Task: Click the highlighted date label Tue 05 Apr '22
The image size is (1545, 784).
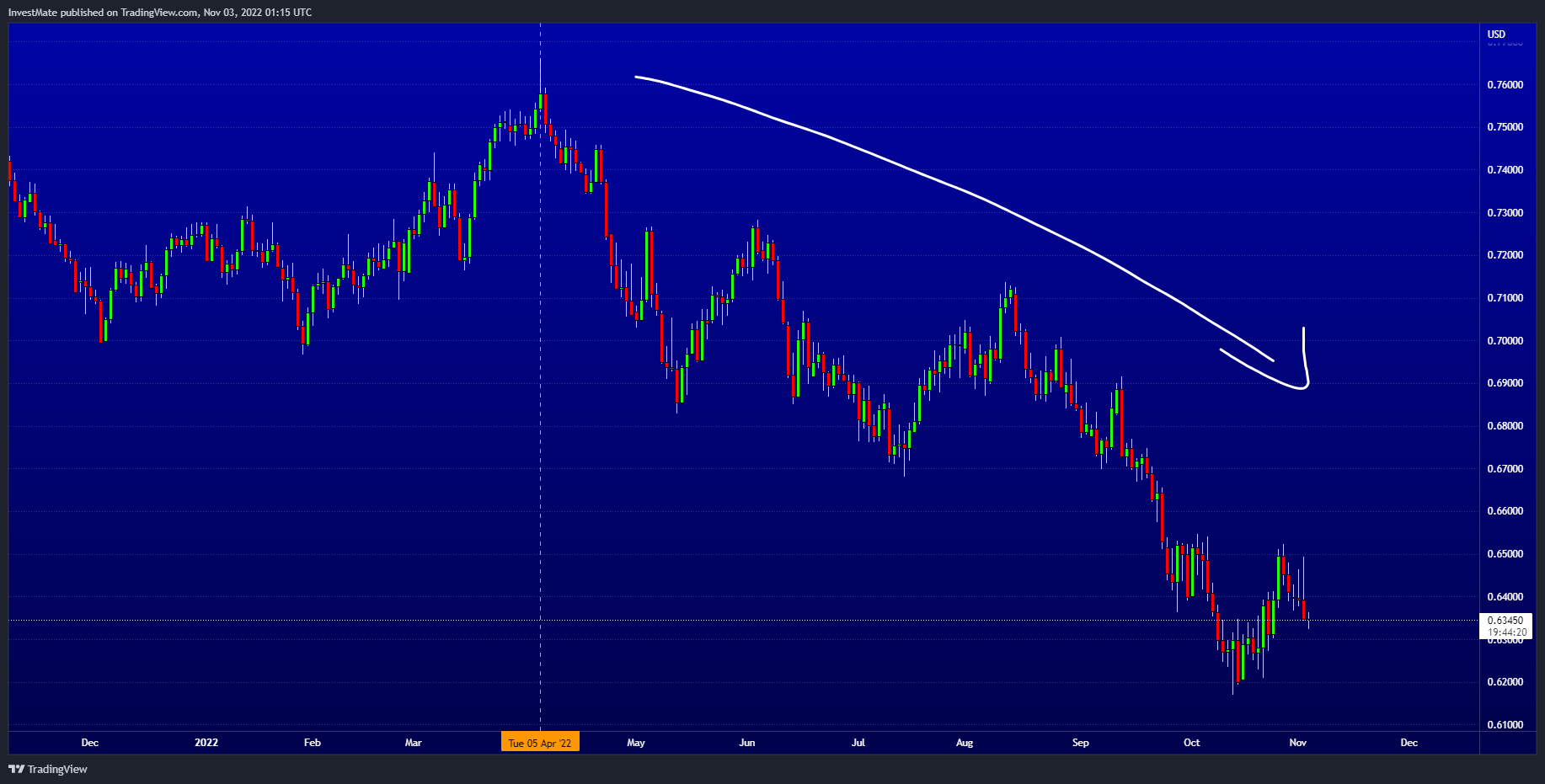Action: click(x=540, y=743)
